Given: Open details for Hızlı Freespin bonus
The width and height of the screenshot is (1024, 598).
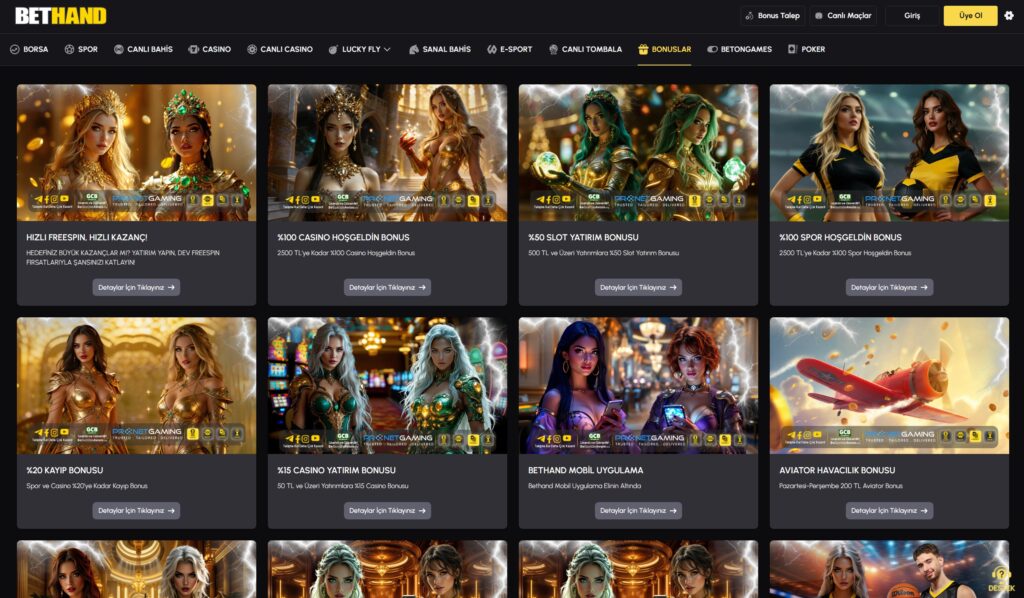Looking at the screenshot, I should (136, 287).
